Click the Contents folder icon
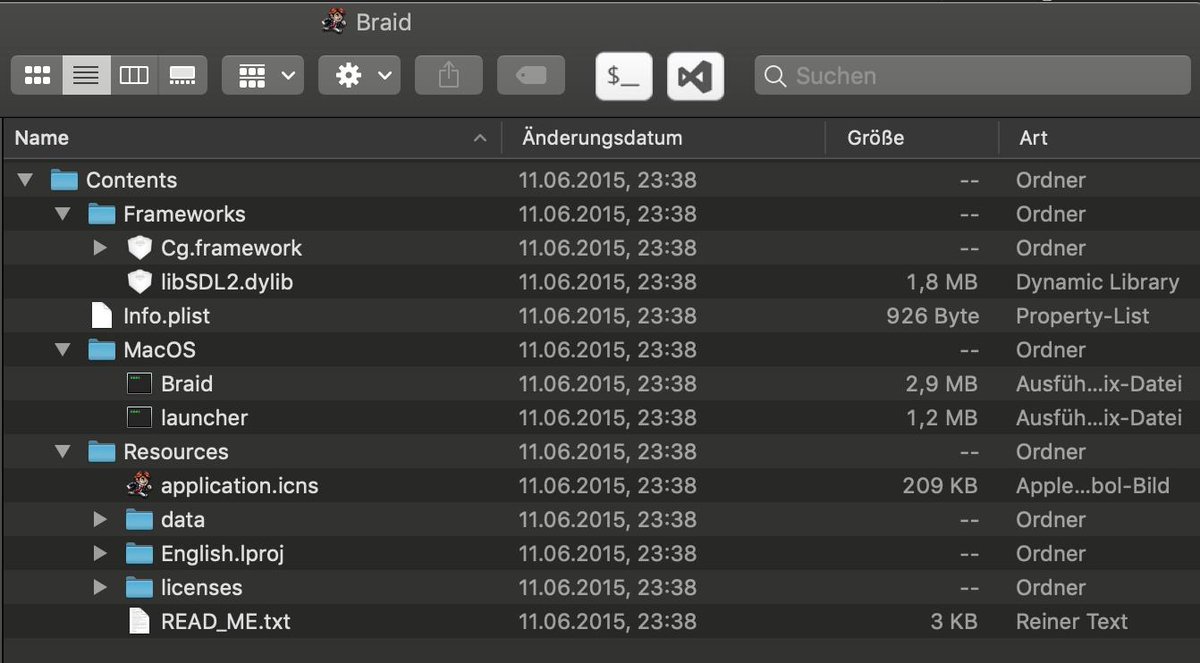The image size is (1200, 663). [x=64, y=180]
